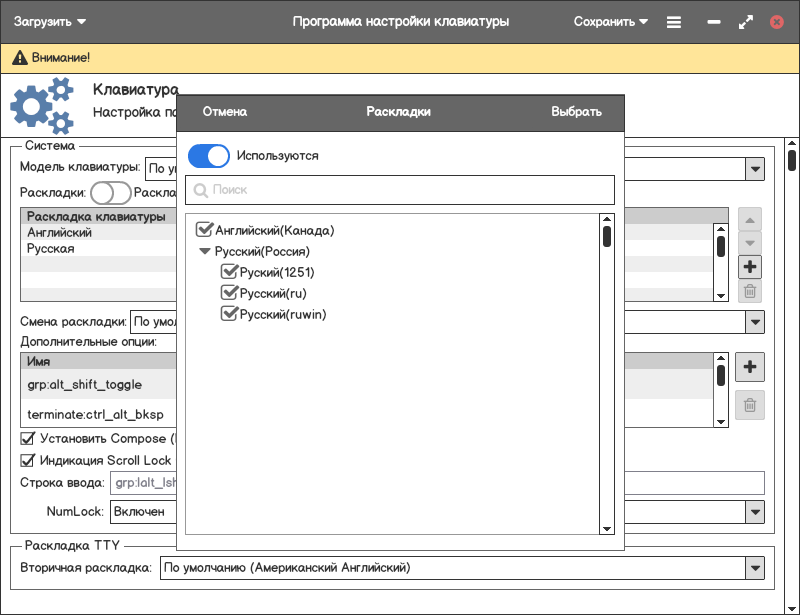Click the add layout plus button
This screenshot has height=615, width=800.
coord(750,267)
